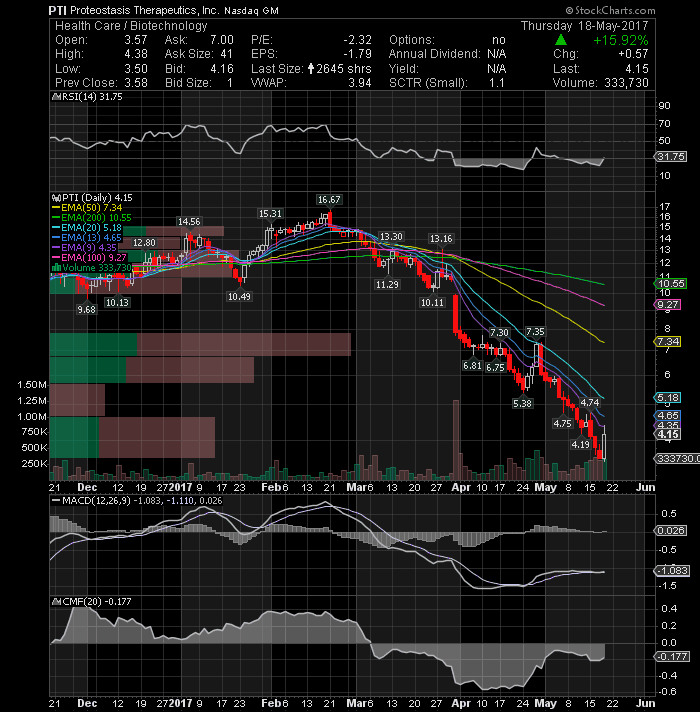Click the RSI 31.75 value tag on the right axis
The image size is (700, 712).
tap(671, 157)
